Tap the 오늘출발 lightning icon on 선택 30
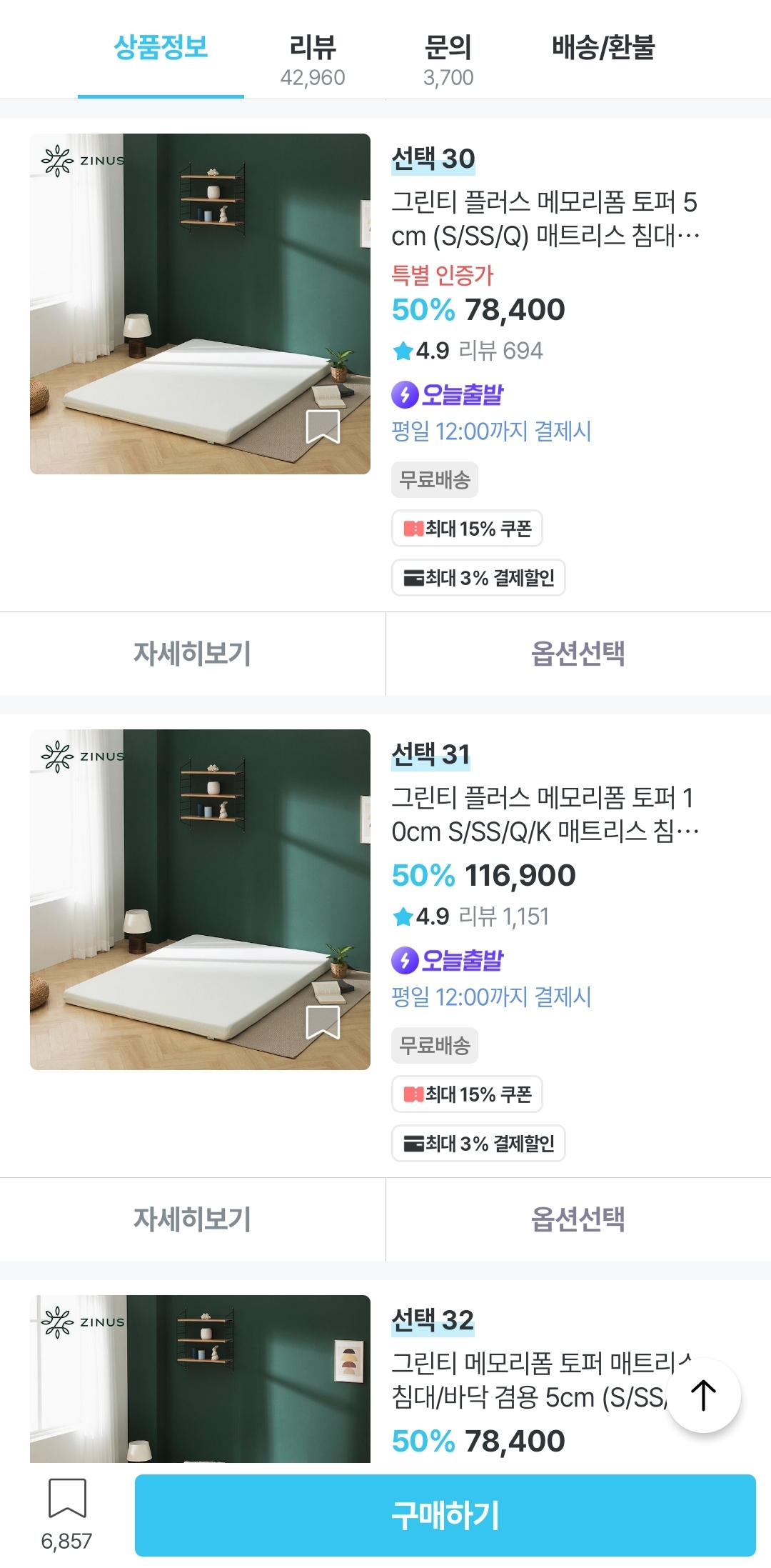The width and height of the screenshot is (771, 1568). 405,394
